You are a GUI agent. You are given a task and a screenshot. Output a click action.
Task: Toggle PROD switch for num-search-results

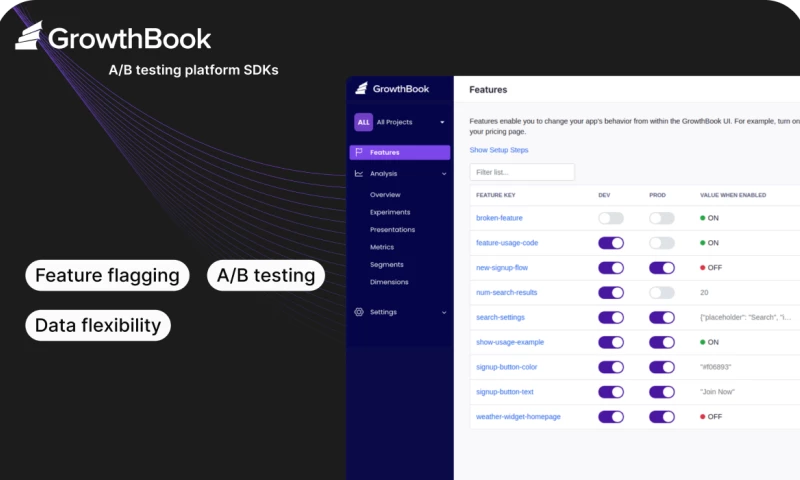[662, 293]
